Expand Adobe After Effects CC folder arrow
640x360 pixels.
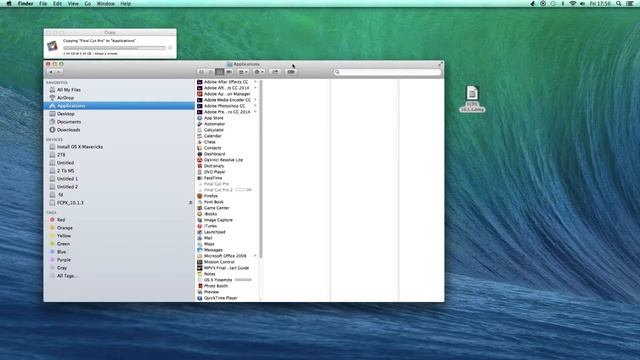(x=255, y=82)
